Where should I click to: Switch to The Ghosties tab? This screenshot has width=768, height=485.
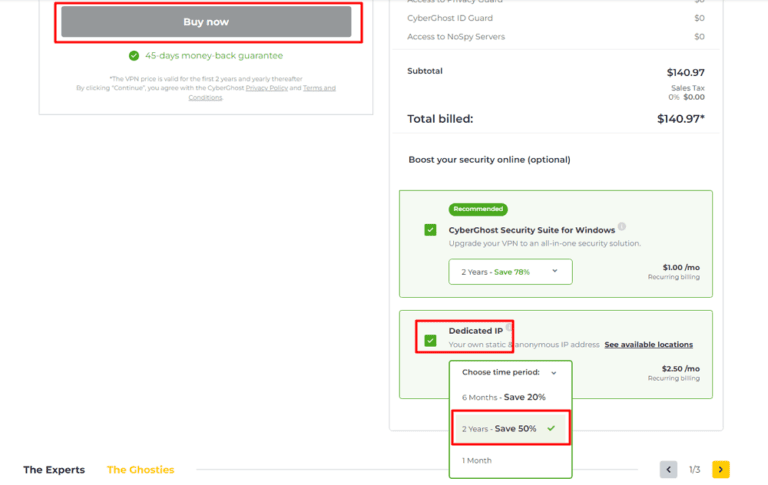[x=140, y=470]
